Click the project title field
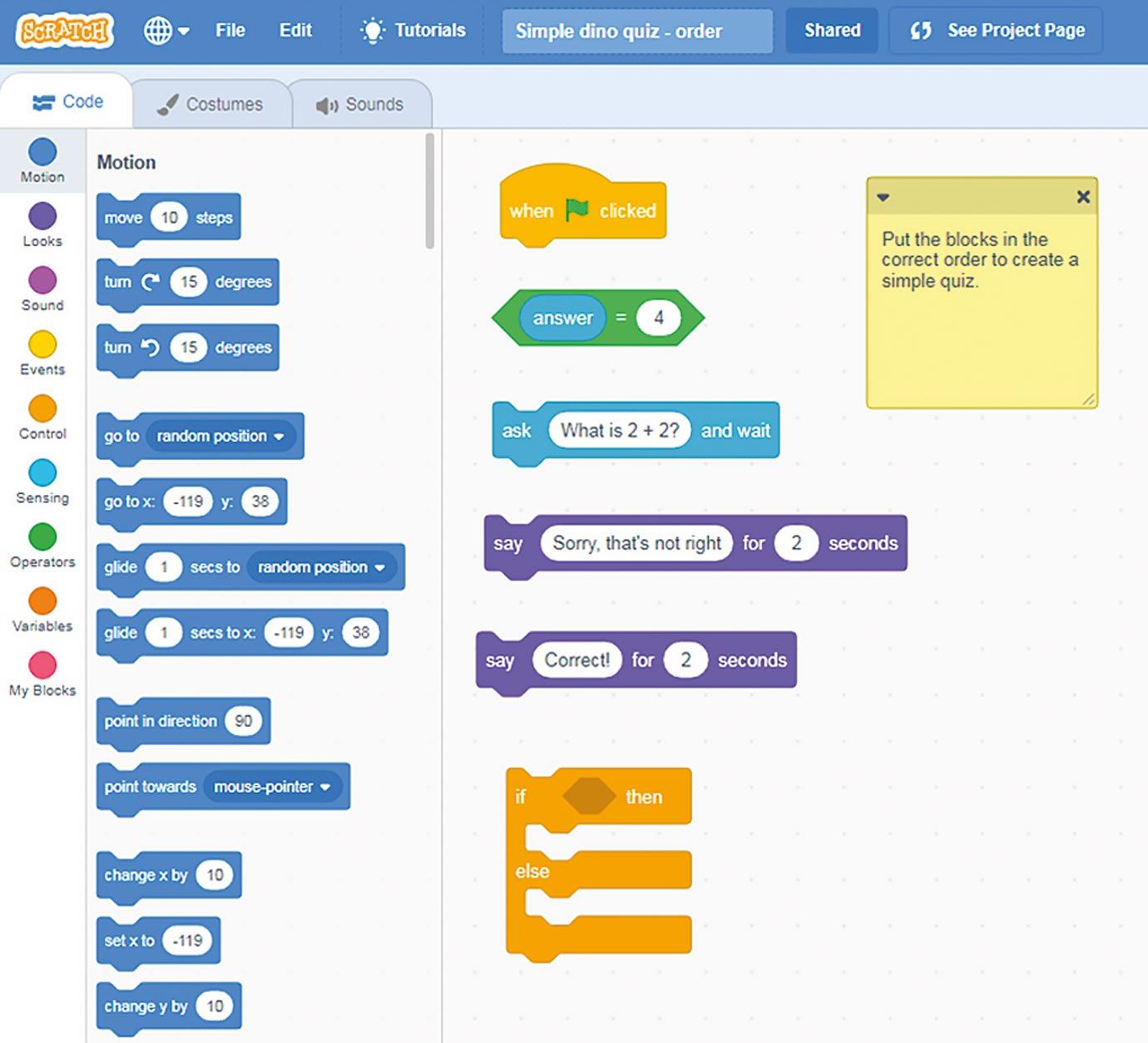This screenshot has height=1043, width=1148. 637,32
